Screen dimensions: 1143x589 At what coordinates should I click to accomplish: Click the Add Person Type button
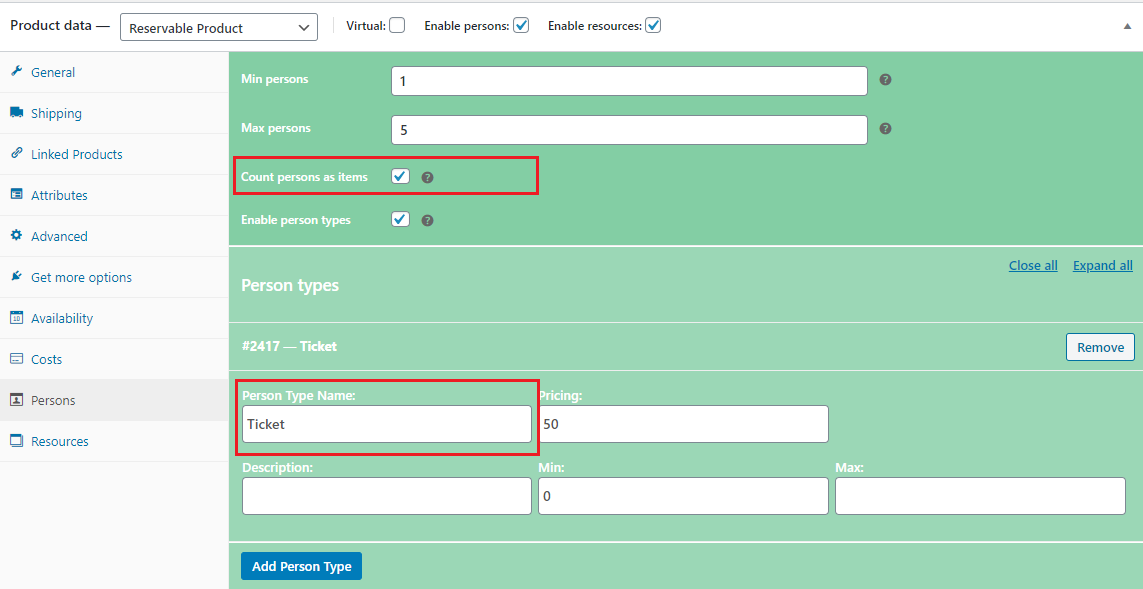tap(301, 566)
